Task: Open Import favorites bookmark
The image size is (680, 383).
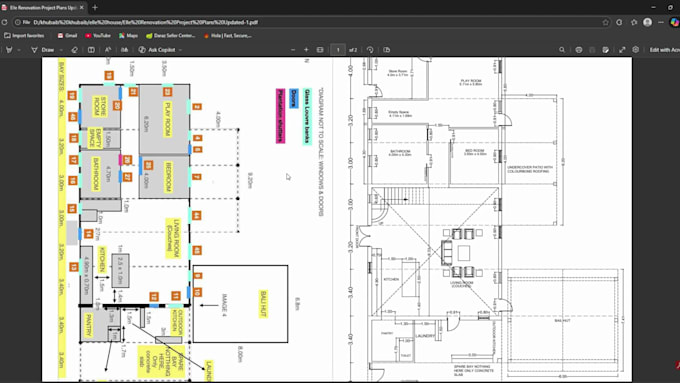Action: point(24,36)
